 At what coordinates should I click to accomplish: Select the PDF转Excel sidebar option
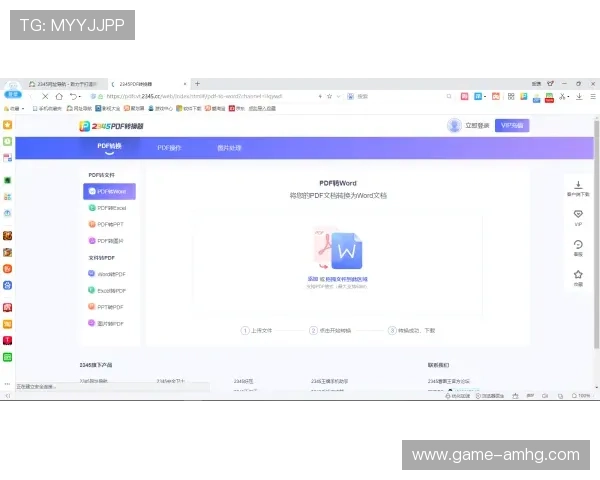pyautogui.click(x=109, y=208)
